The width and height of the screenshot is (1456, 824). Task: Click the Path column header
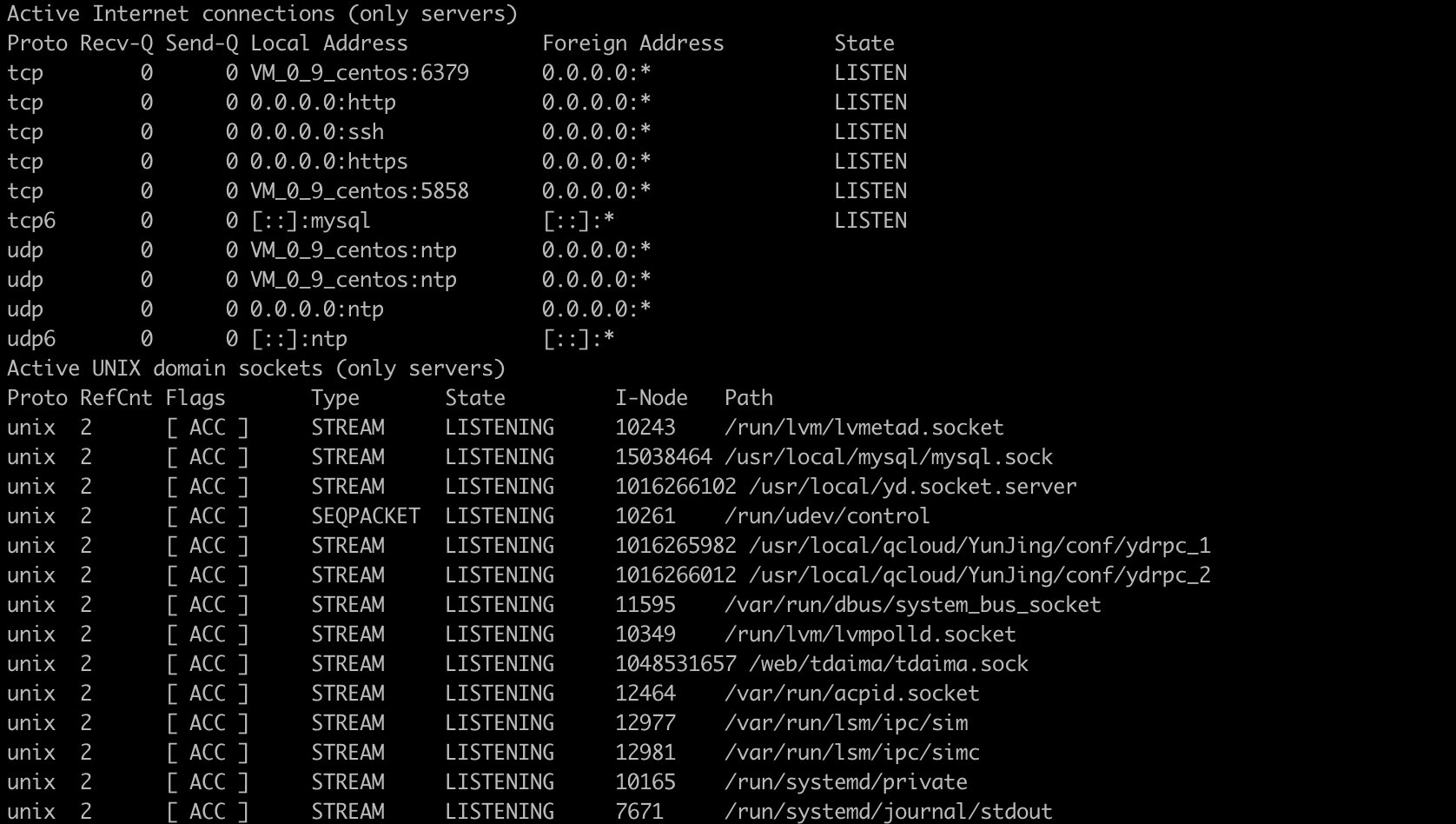coord(748,398)
